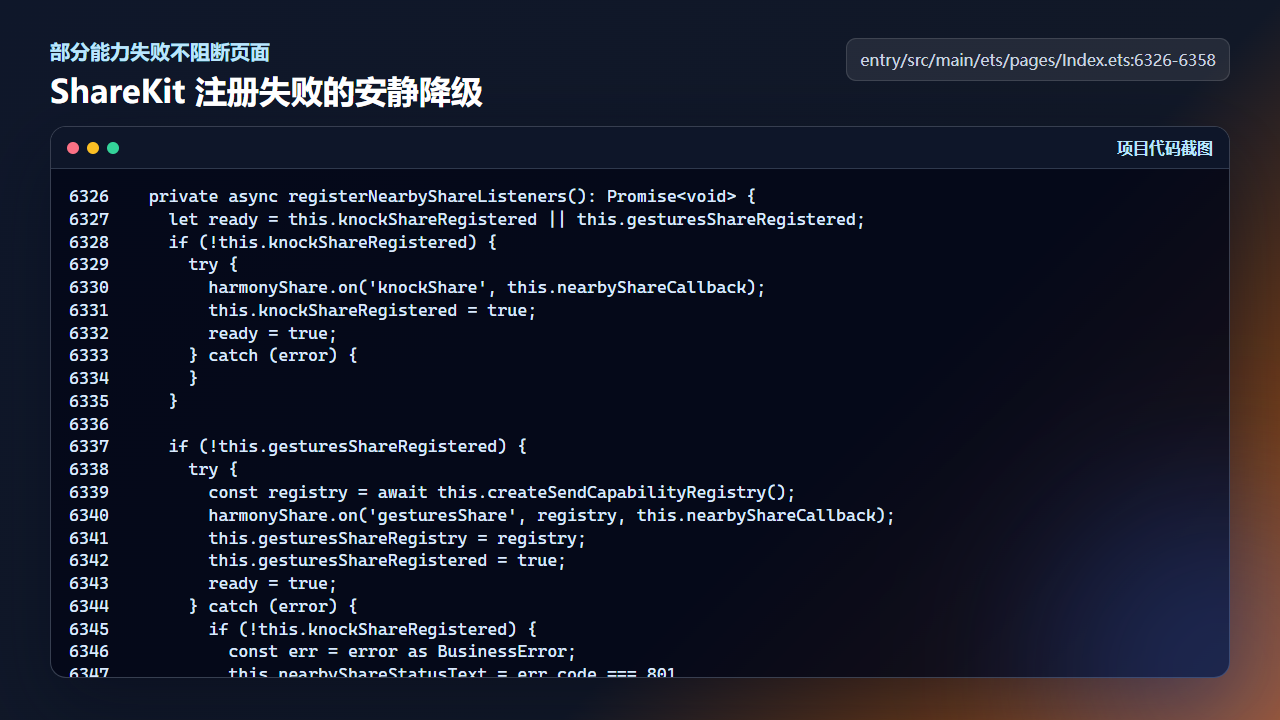Click 'try {' on line 6338
This screenshot has height=720, width=1280.
[x=213, y=469]
